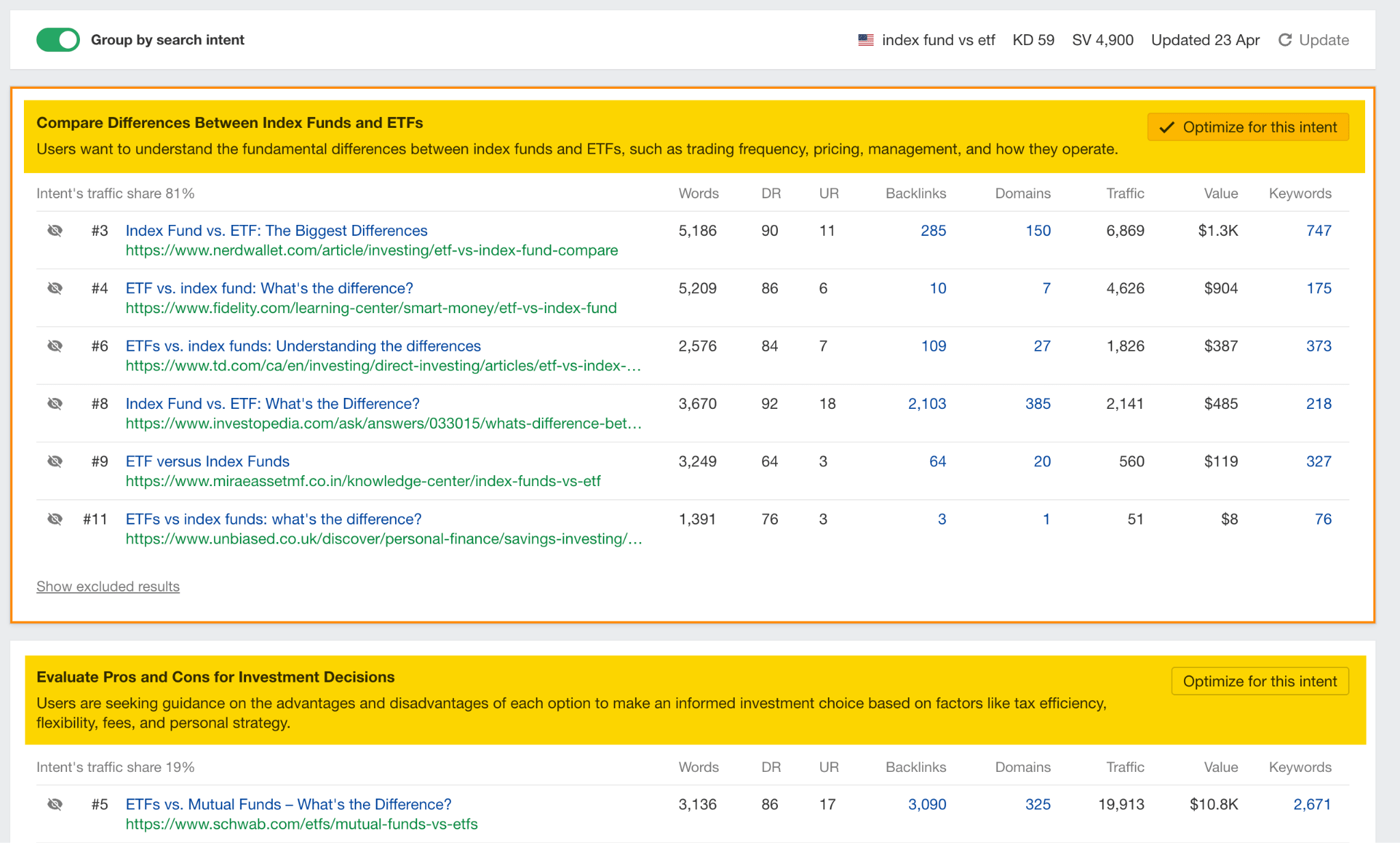1400x843 pixels.
Task: Click the US flag next to the keyword
Action: coord(864,40)
